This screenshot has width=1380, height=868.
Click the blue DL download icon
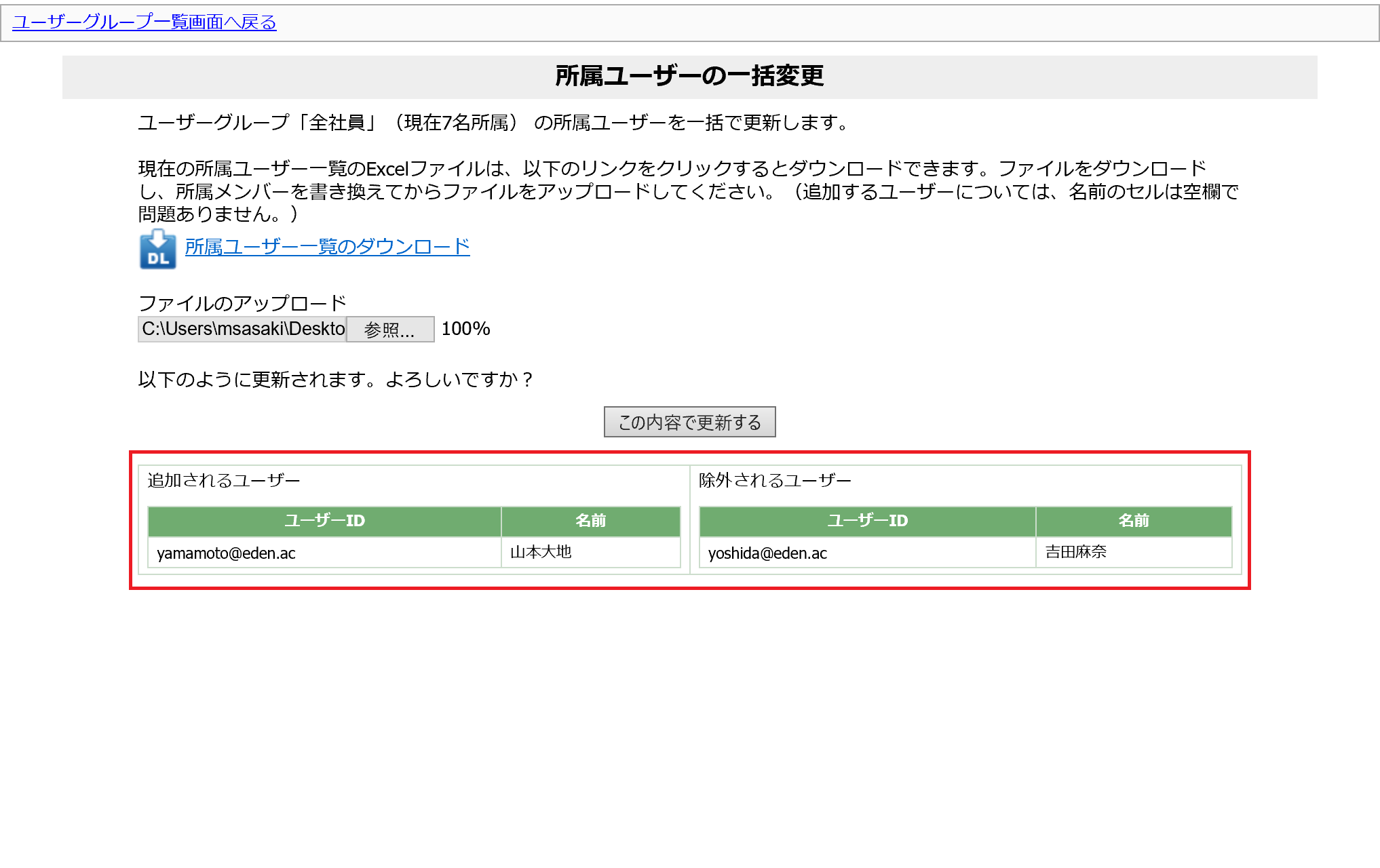[157, 250]
